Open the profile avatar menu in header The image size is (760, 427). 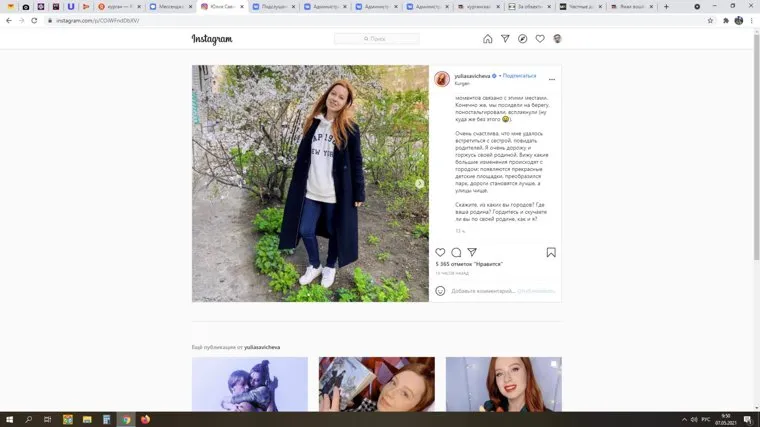(x=557, y=39)
